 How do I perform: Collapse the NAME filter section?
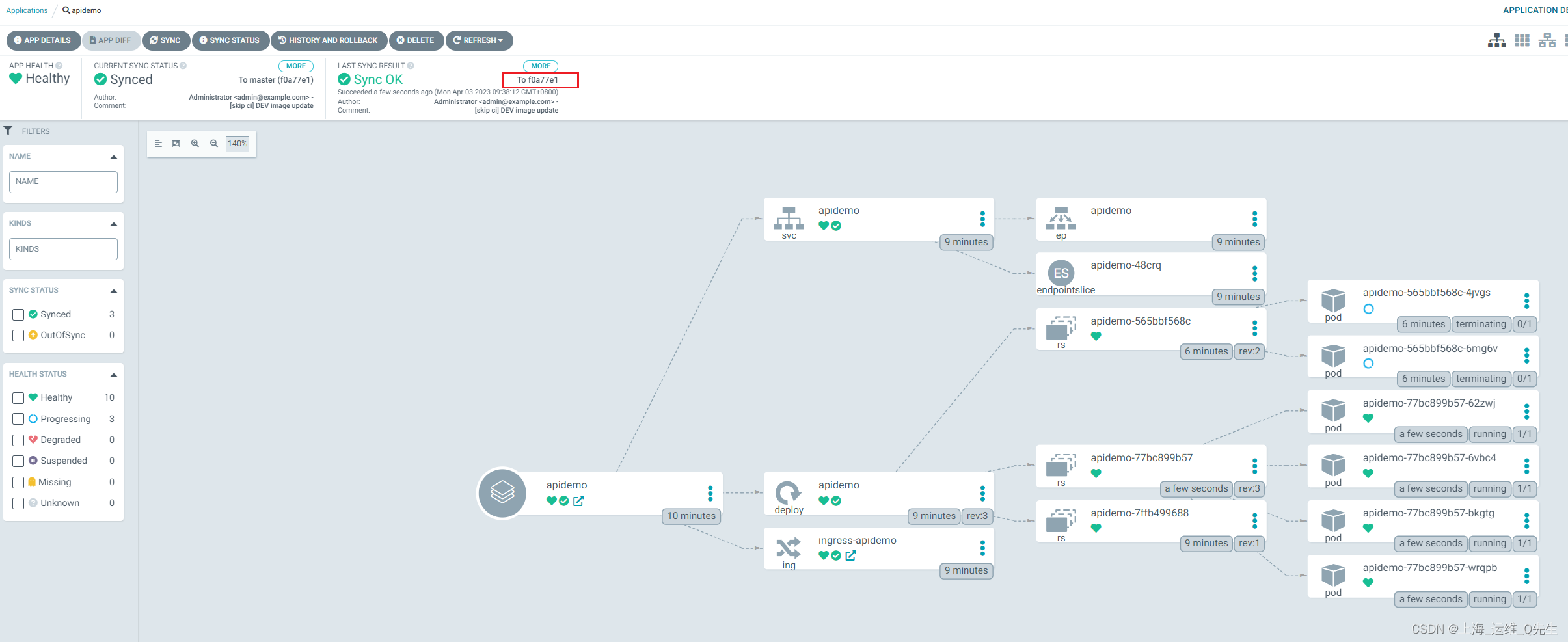click(x=114, y=157)
